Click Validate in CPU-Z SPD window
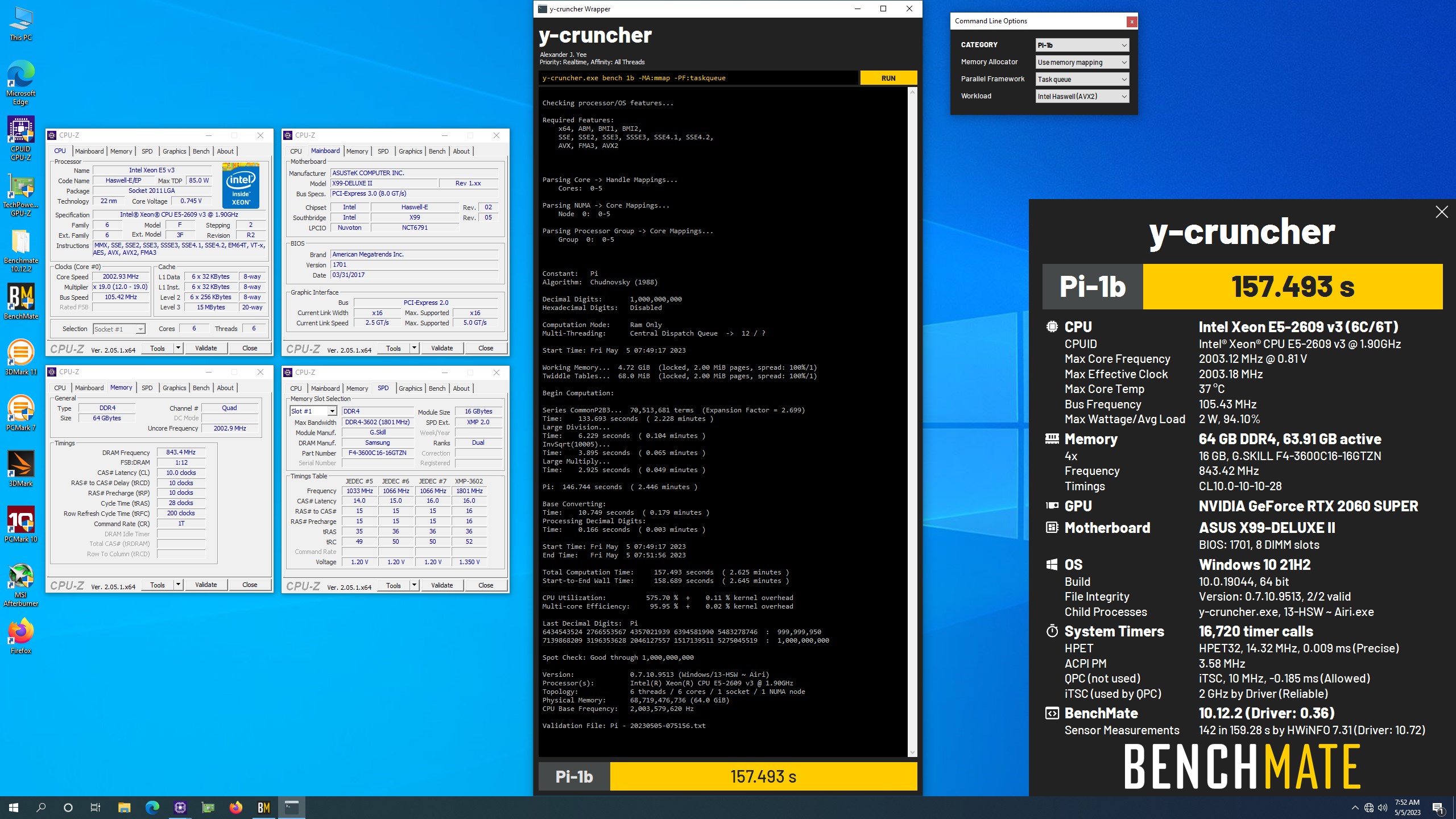 point(442,585)
